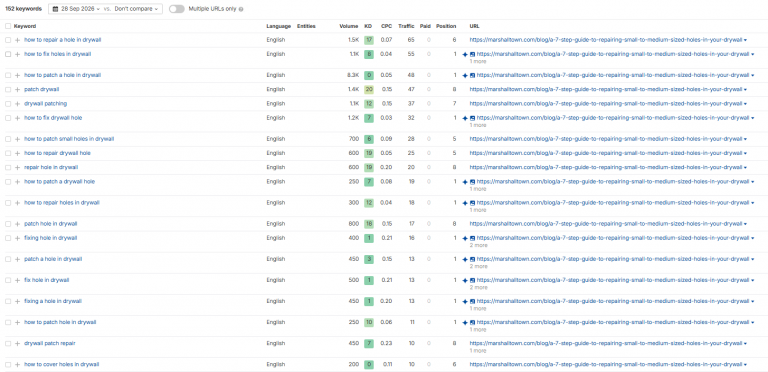
Task: Click the image icon in 'how to patch a drywall hole' row
Action: [x=473, y=182]
